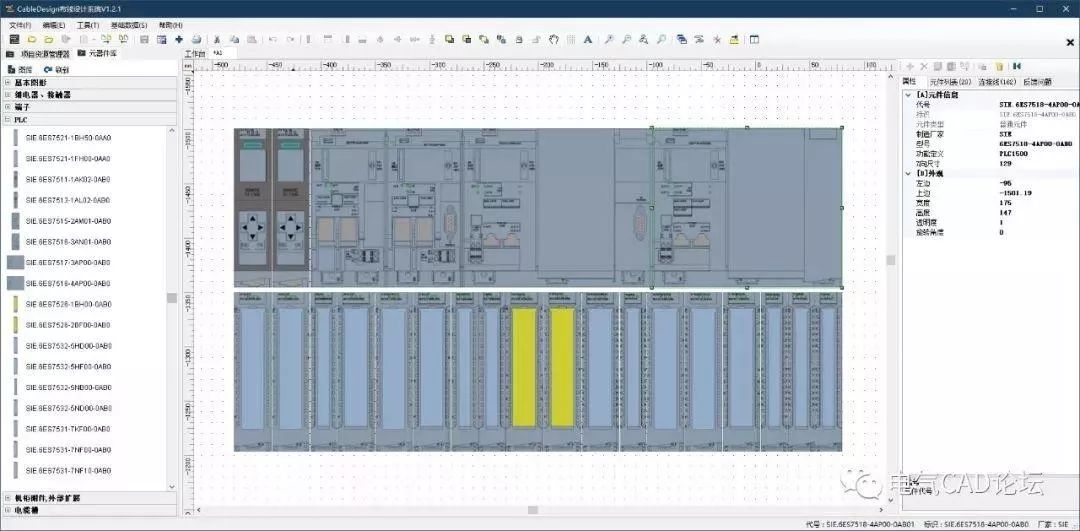This screenshot has width=1080, height=531.
Task: Click the first yellow open-folder toolbar icon
Action: tap(32, 39)
